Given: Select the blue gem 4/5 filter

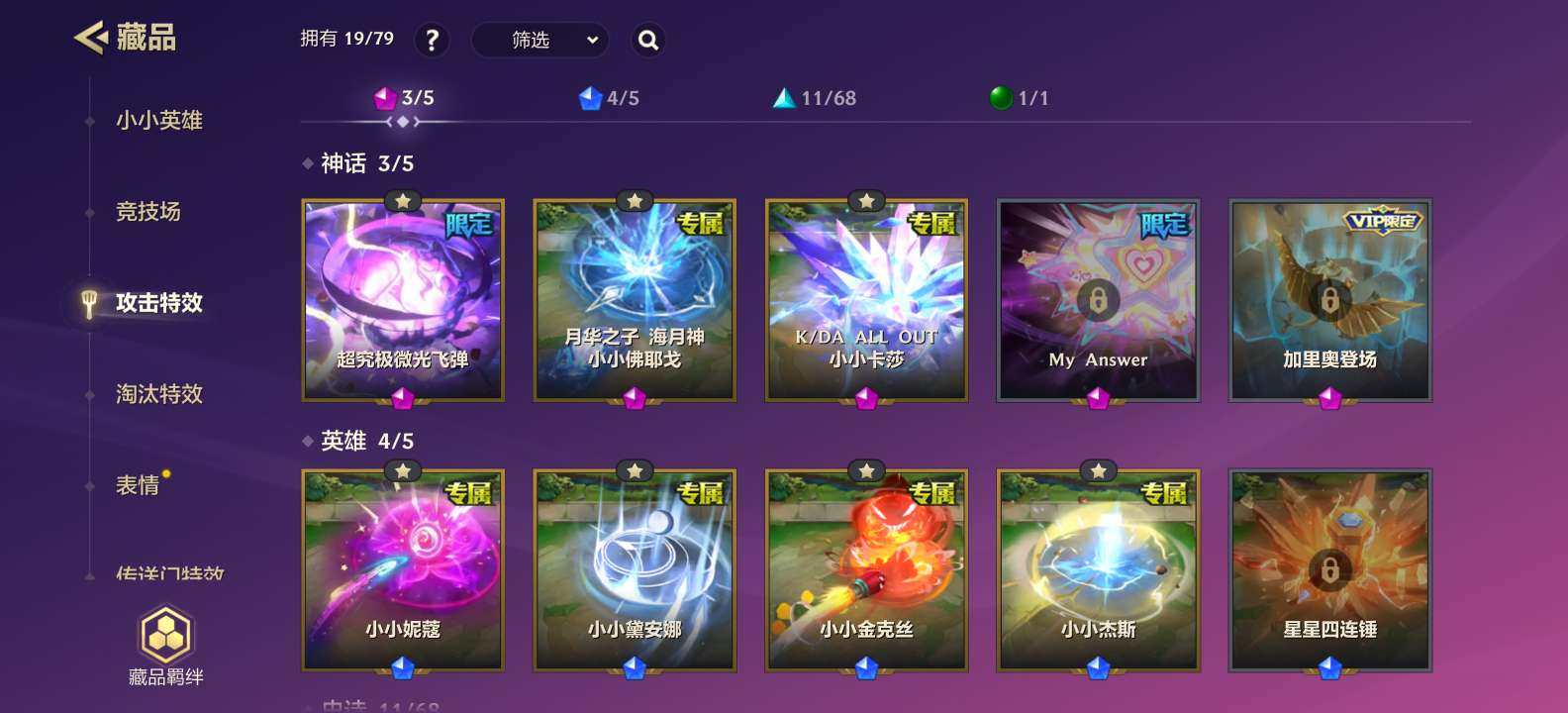Looking at the screenshot, I should 609,98.
